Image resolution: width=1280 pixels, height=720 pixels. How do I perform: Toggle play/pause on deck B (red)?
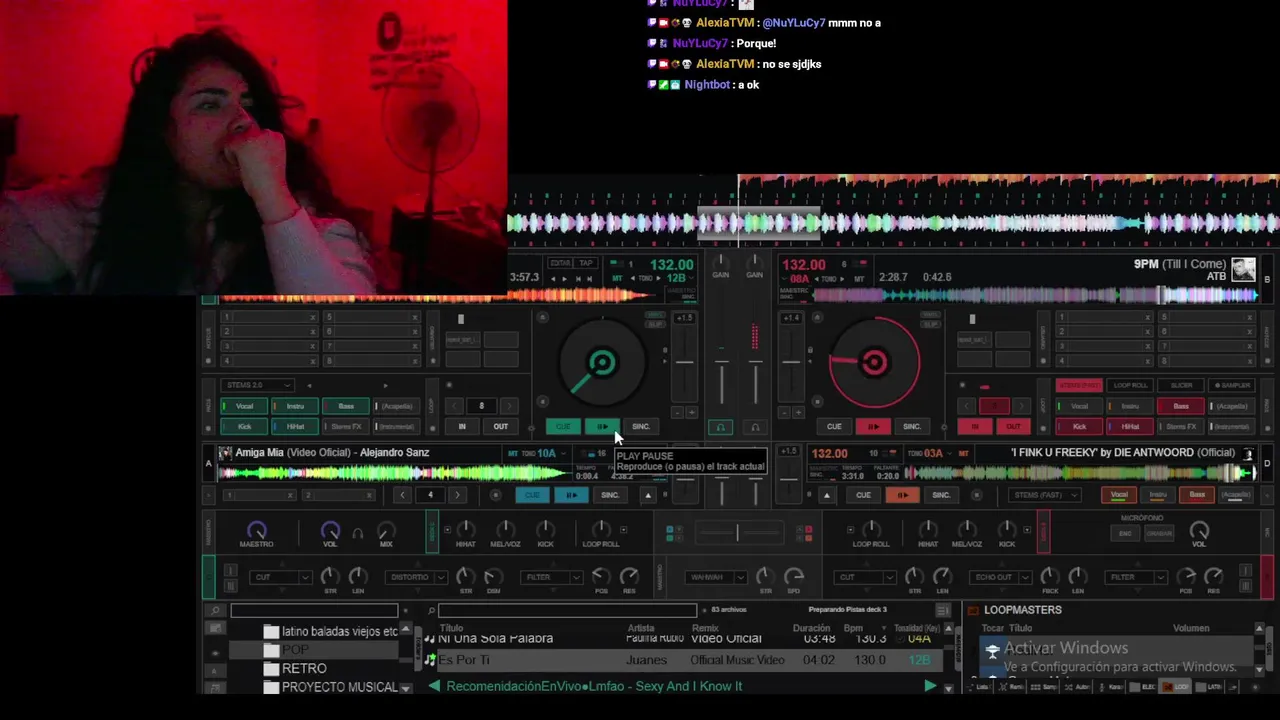873,427
